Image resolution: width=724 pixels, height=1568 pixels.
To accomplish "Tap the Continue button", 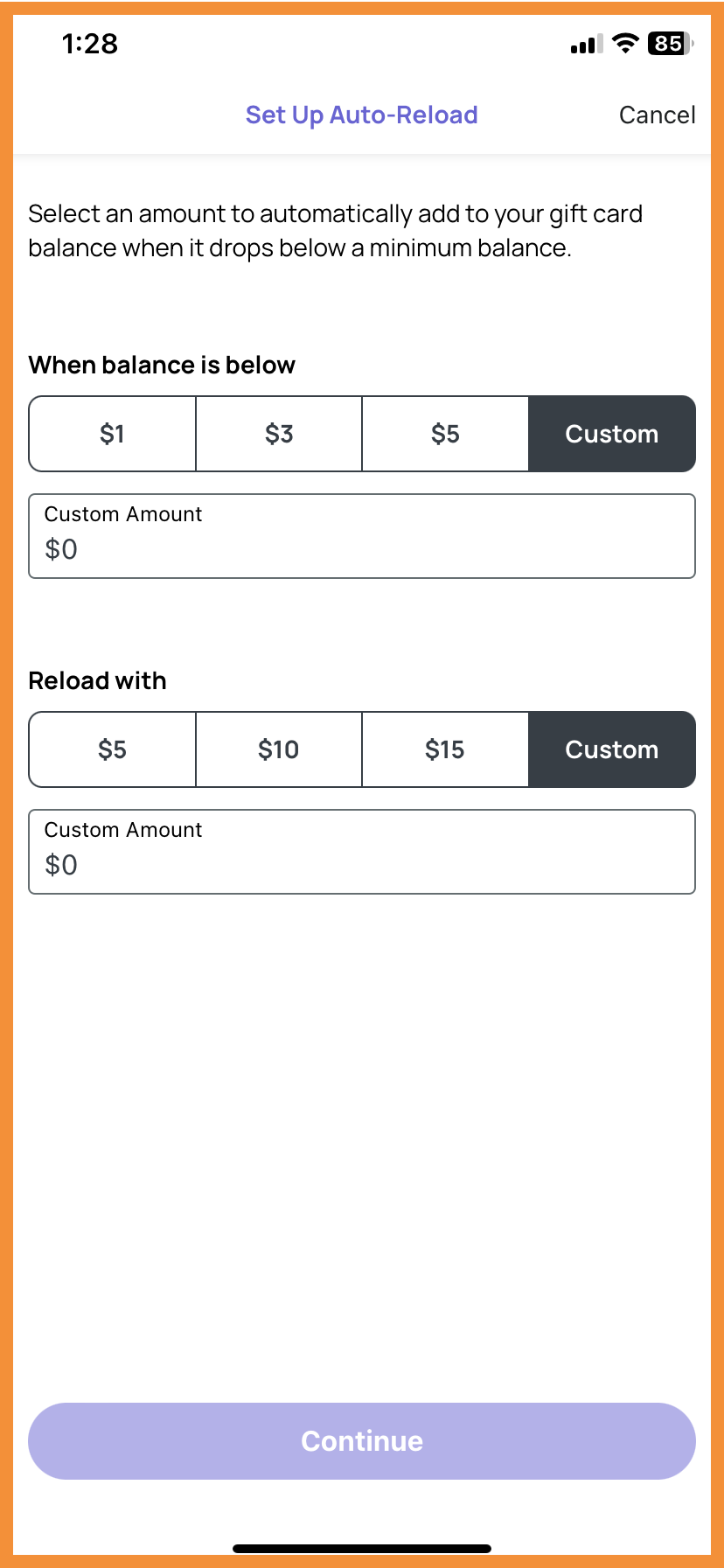I will [x=362, y=1441].
